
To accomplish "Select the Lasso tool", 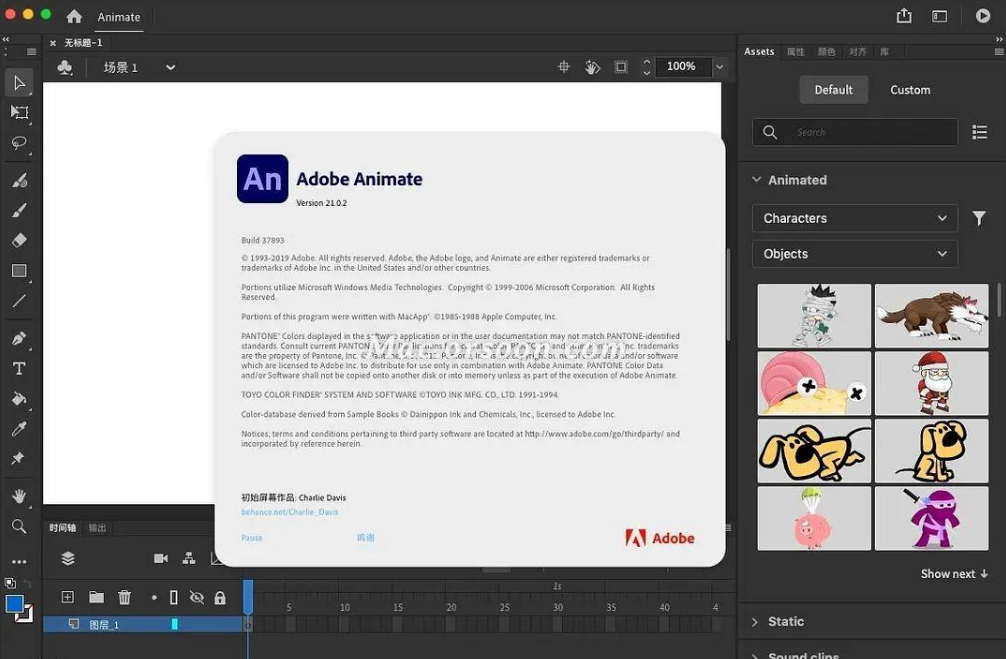I will click(19, 142).
